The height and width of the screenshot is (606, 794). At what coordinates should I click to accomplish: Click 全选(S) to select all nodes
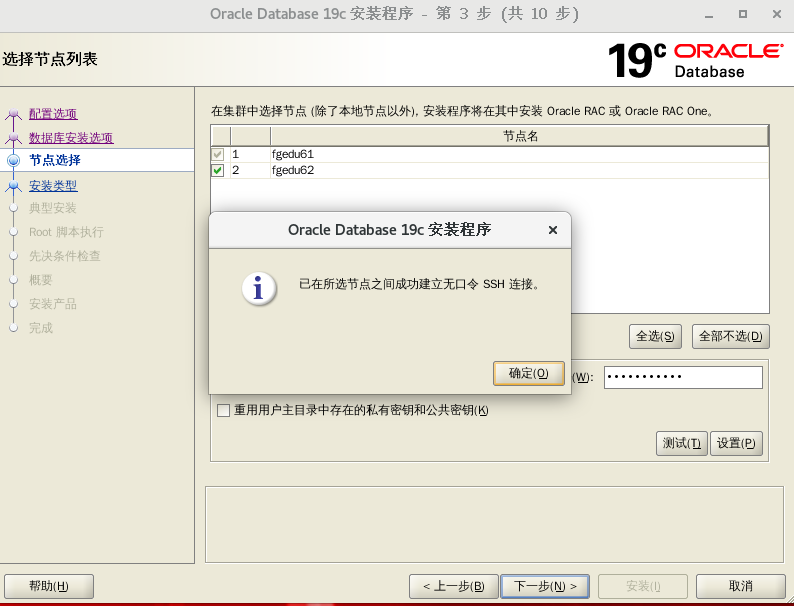tap(655, 336)
